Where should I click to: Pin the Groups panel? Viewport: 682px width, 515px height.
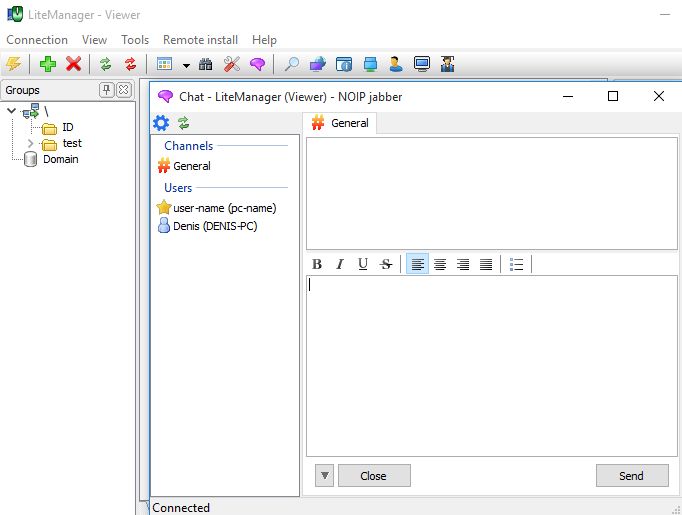[107, 90]
